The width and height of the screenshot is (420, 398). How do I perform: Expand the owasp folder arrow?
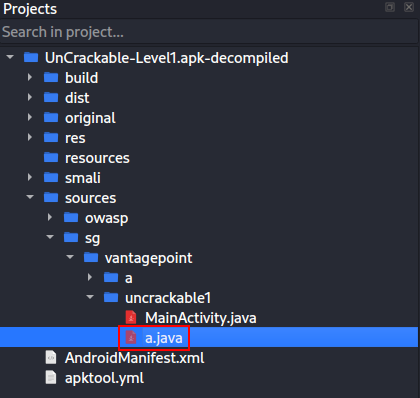point(50,217)
